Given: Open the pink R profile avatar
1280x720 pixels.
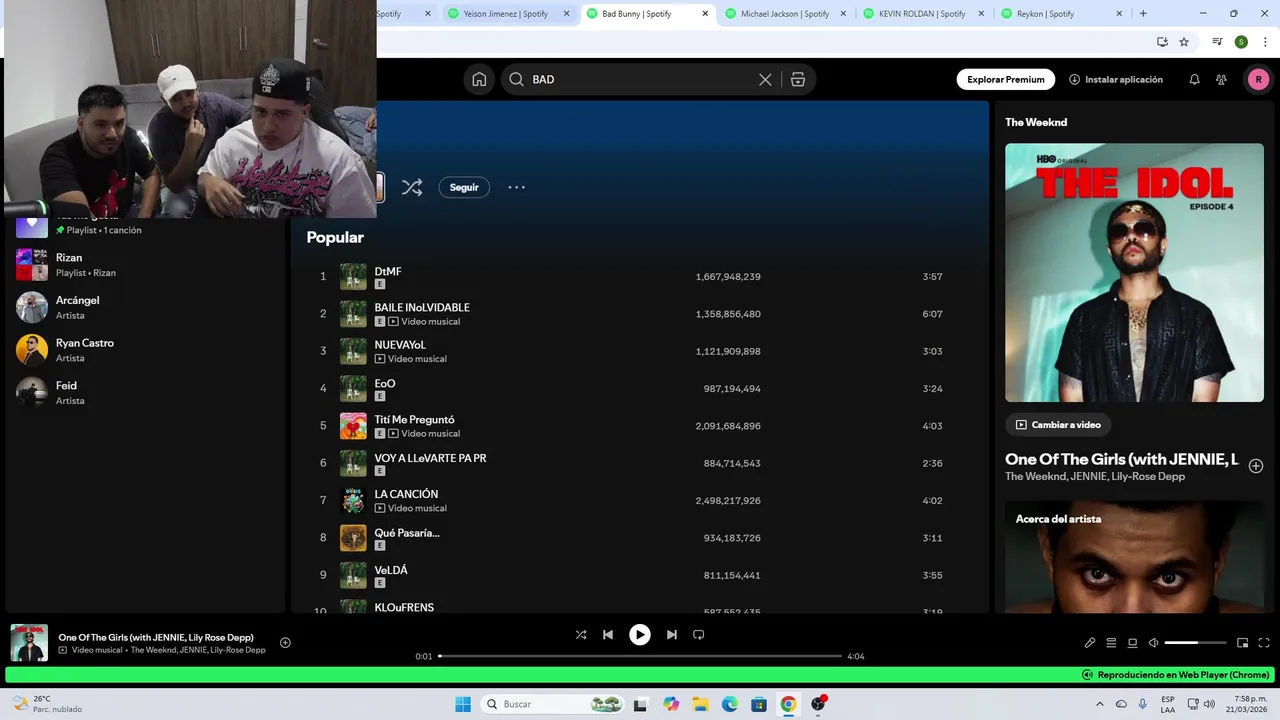Looking at the screenshot, I should click(1258, 79).
